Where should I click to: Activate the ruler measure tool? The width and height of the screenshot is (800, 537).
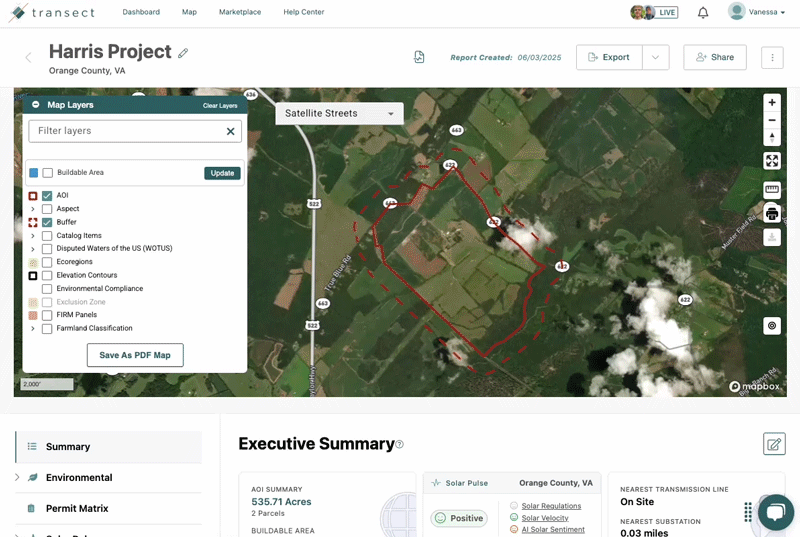pyautogui.click(x=771, y=189)
